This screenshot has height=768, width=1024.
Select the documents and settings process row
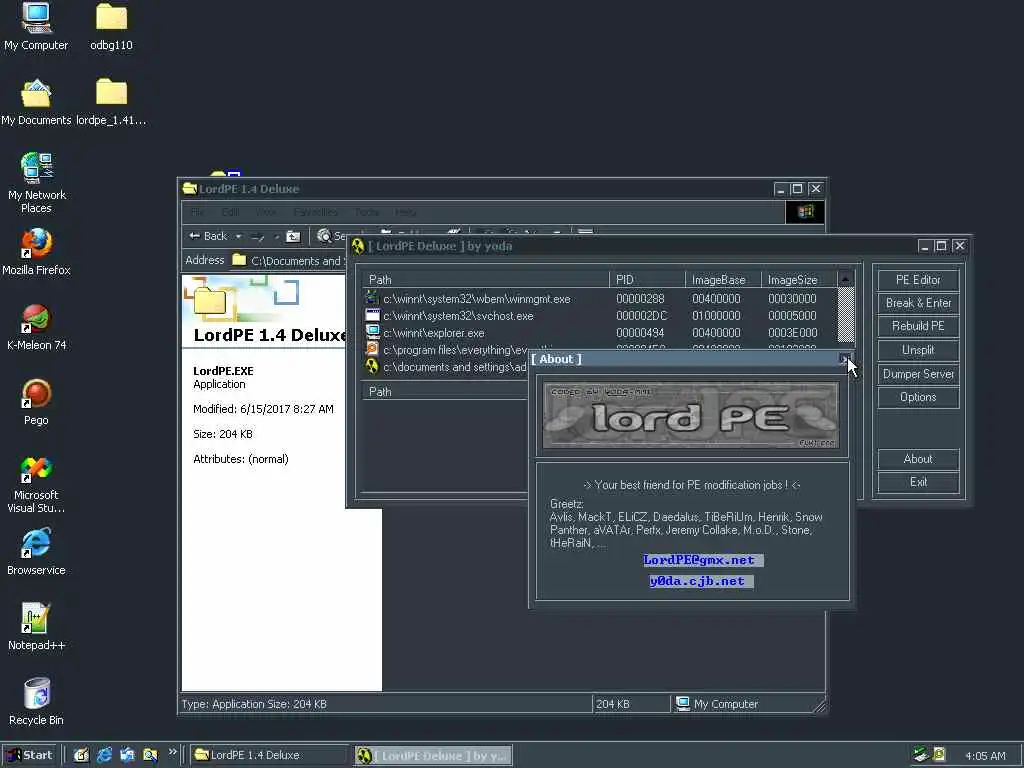pyautogui.click(x=446, y=366)
